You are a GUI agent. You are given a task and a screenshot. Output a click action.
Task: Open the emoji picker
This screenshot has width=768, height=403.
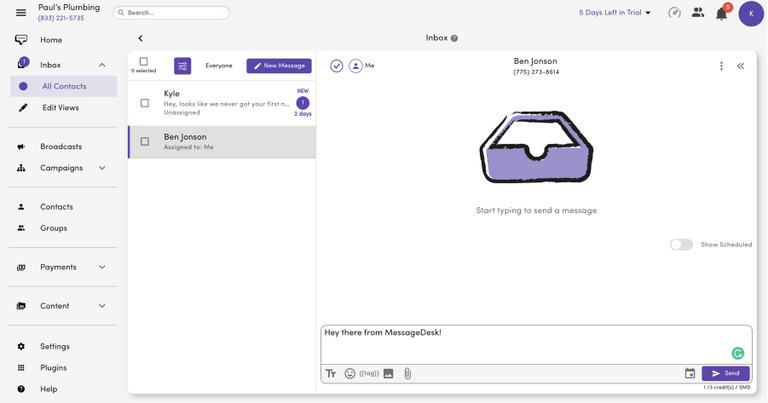tap(350, 374)
